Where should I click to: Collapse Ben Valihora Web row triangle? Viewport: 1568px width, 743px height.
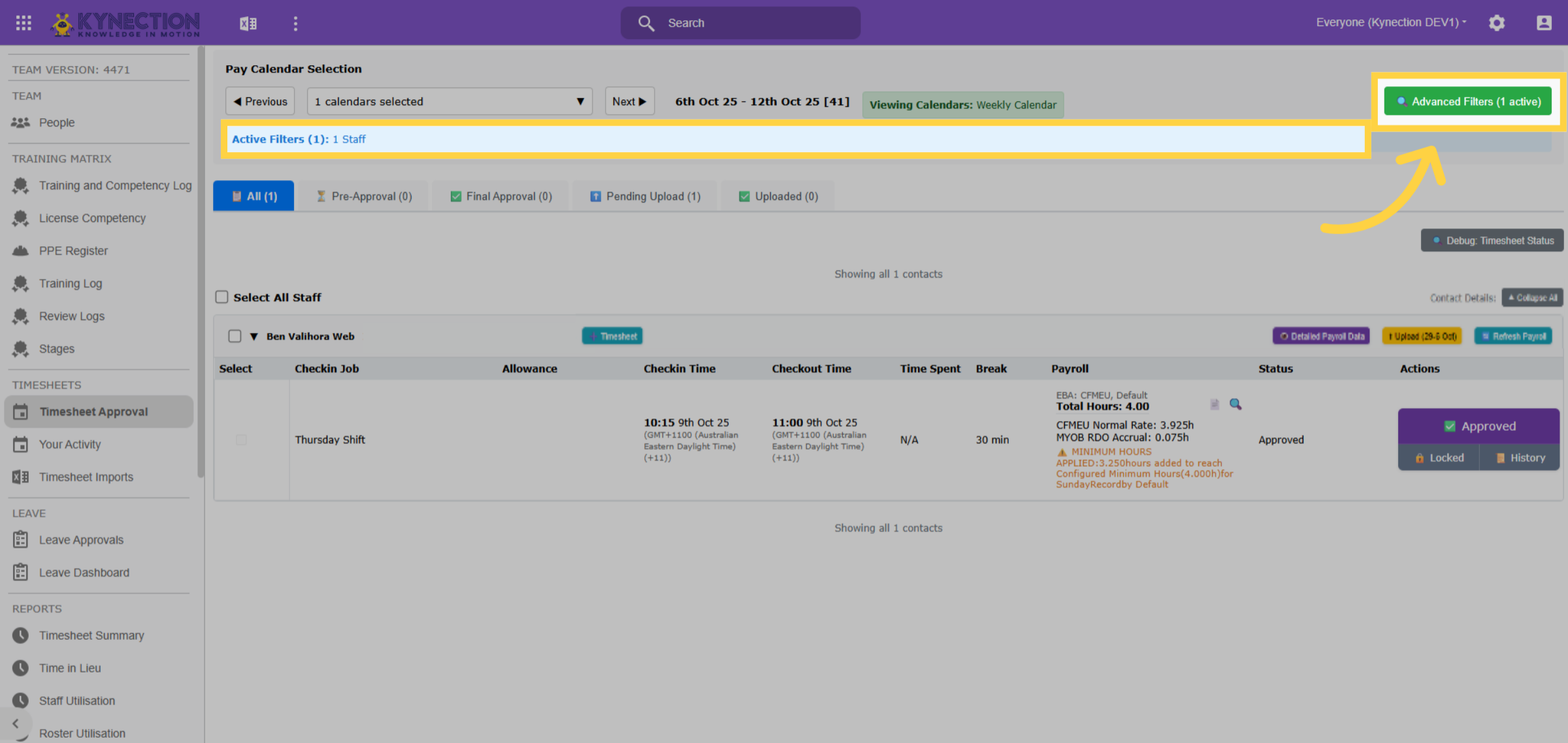click(254, 337)
